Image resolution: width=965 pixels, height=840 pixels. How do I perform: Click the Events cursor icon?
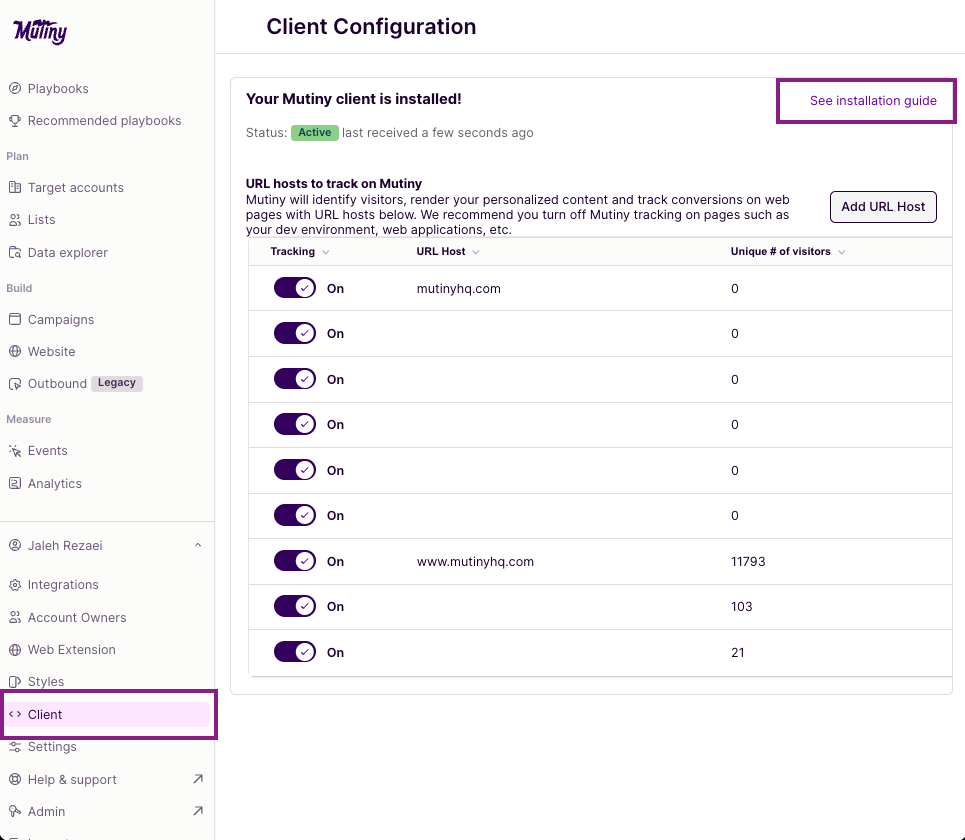[15, 450]
